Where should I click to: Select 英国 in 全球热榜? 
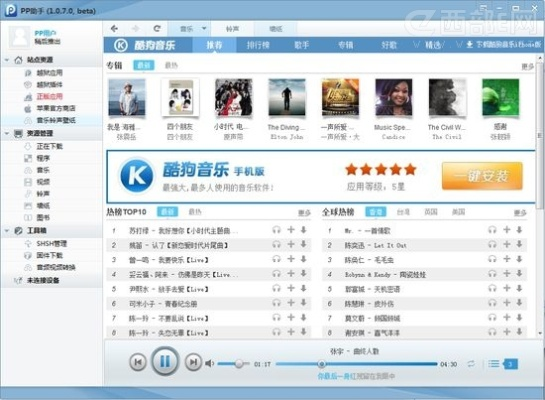(x=431, y=212)
